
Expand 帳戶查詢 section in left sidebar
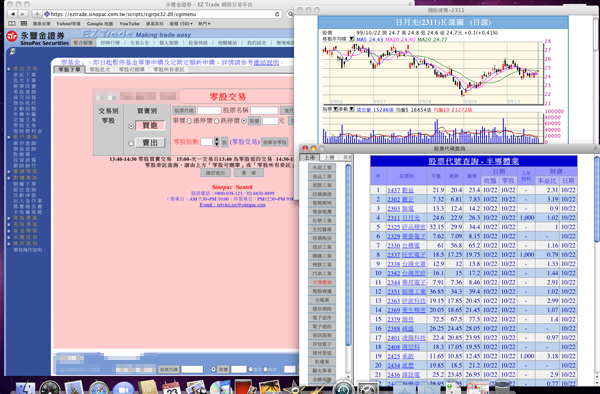[x=24, y=137]
